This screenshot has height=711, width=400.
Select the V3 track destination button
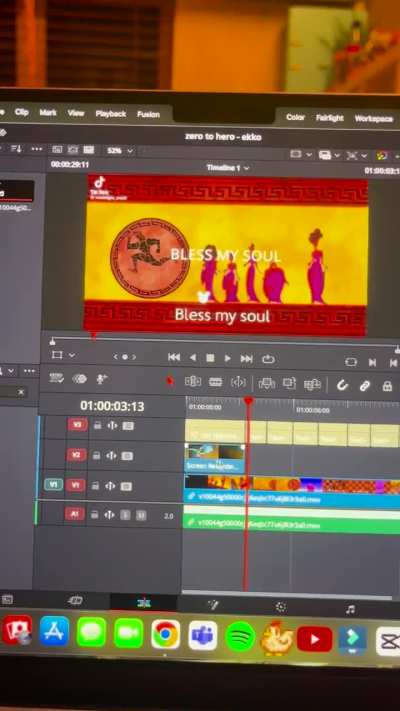pyautogui.click(x=77, y=424)
